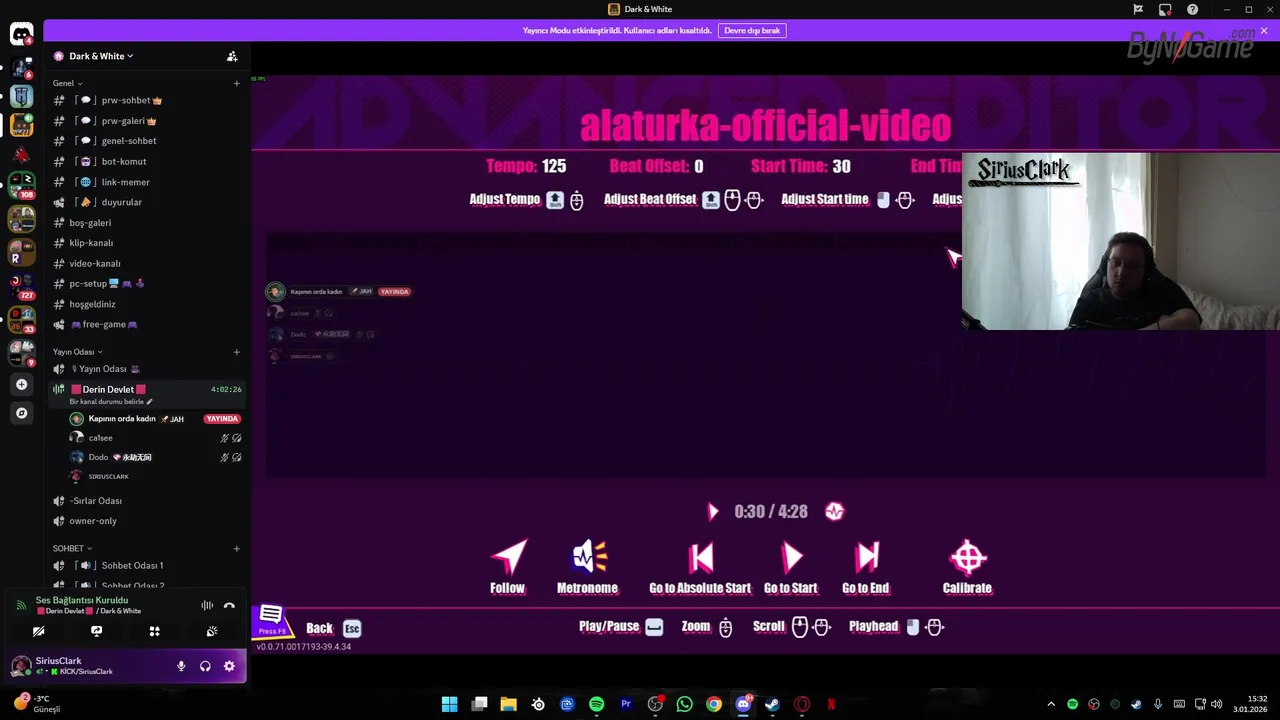Click the Add a Server plus icon
Image resolution: width=1280 pixels, height=720 pixels.
[x=22, y=384]
